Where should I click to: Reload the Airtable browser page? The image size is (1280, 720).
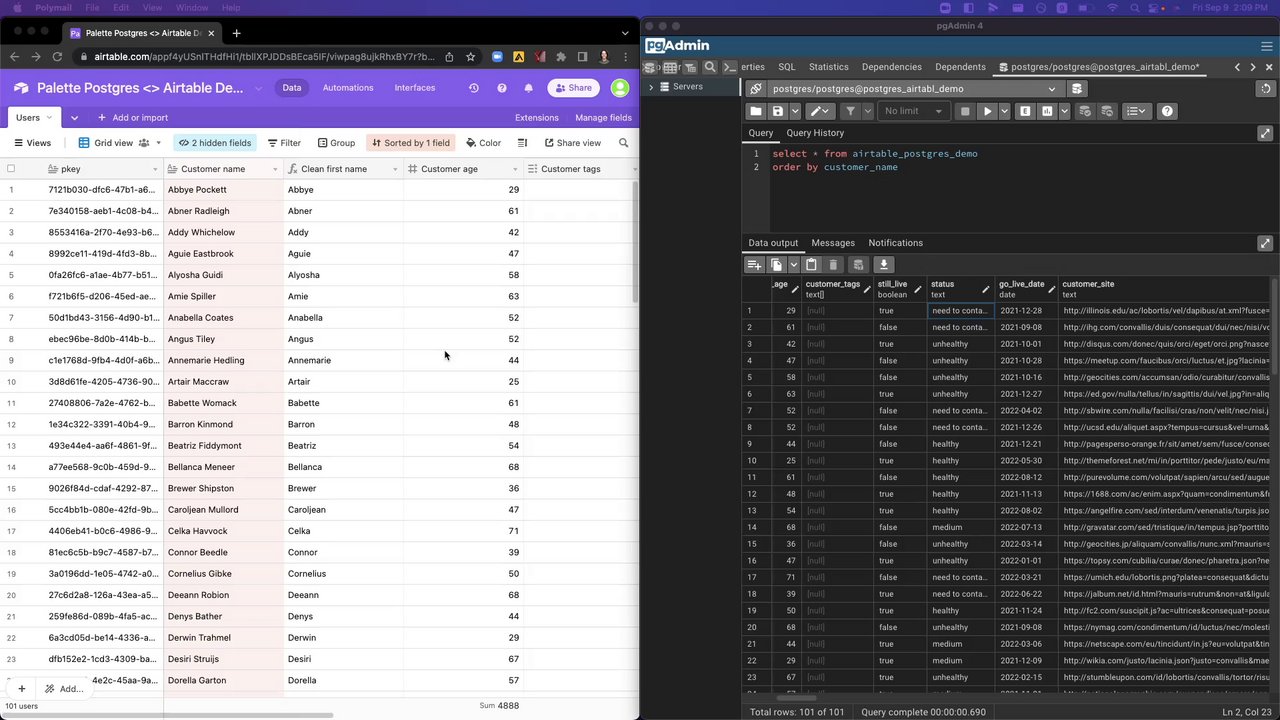pyautogui.click(x=57, y=57)
